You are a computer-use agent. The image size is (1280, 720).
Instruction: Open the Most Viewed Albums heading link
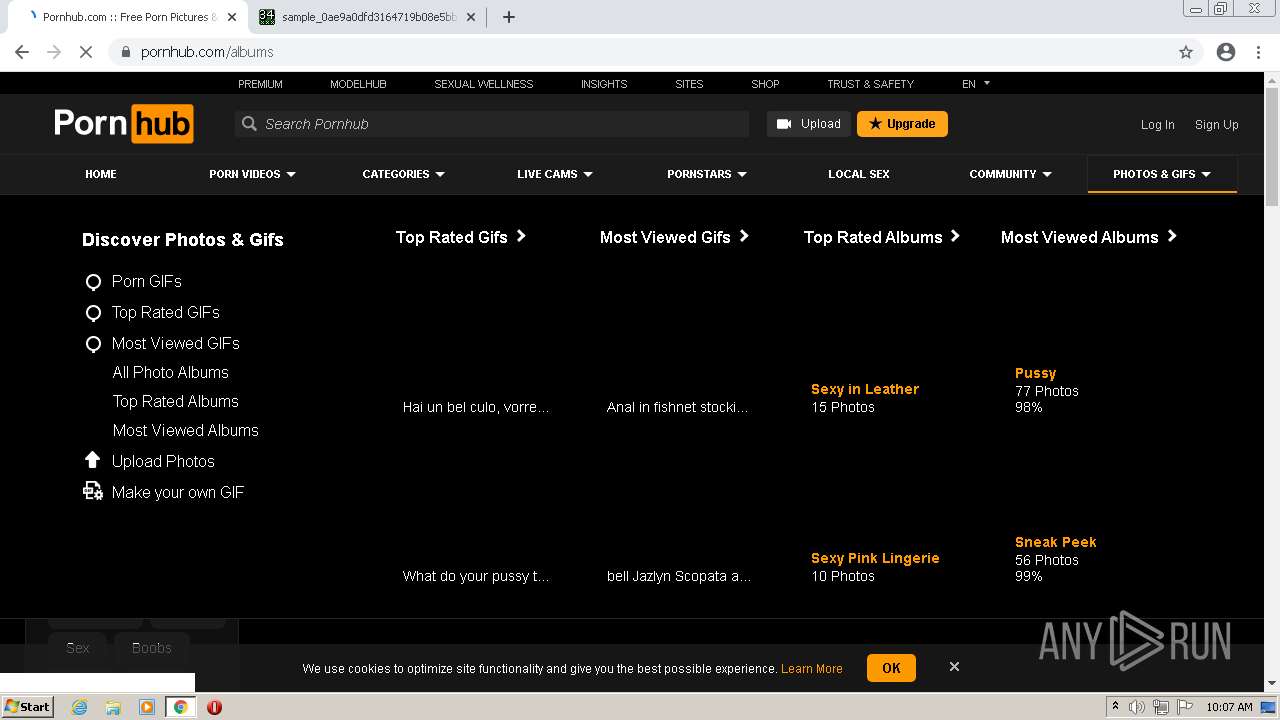(1089, 237)
